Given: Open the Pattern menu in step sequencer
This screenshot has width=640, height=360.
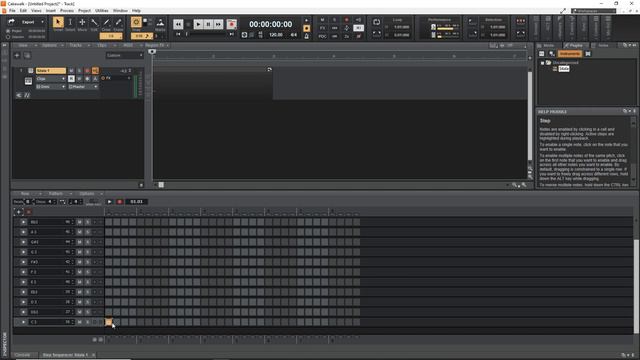Looking at the screenshot, I should pyautogui.click(x=56, y=193).
